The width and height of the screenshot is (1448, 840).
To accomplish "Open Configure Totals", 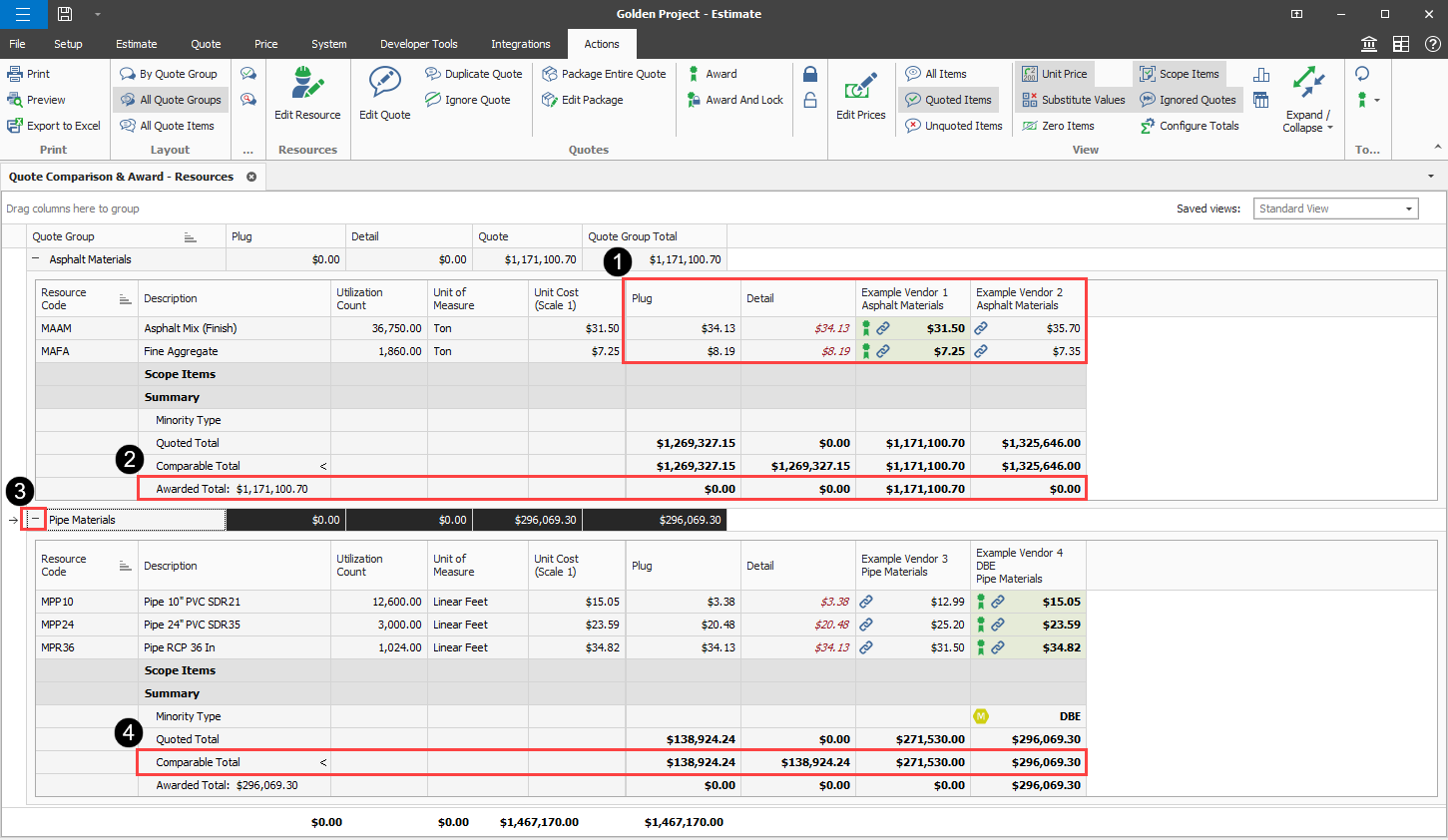I will 1190,126.
